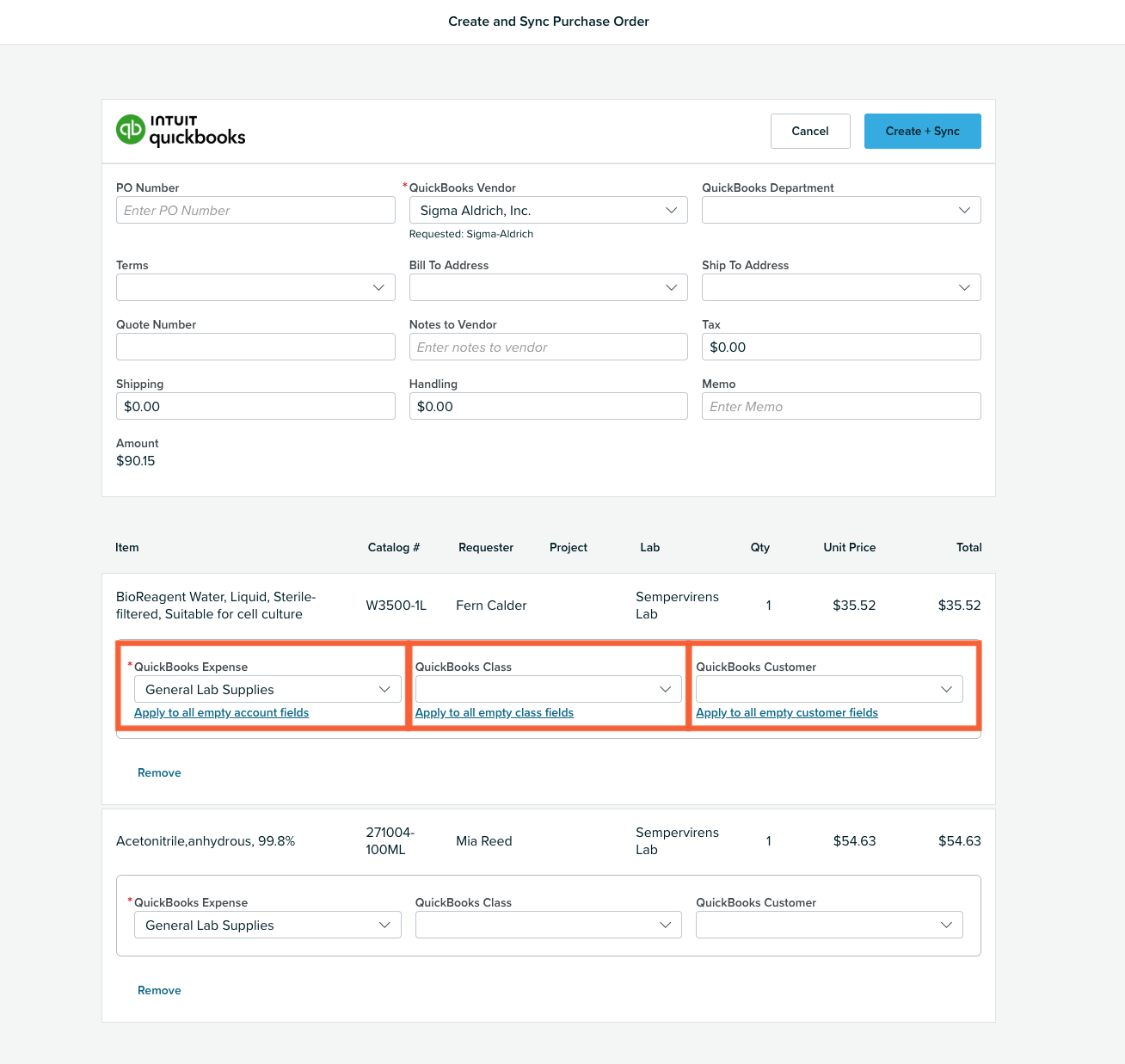Screen dimensions: 1125x1064
Task: Open QuickBooks Expense dropdown for Acetonitrile
Action: coord(267,925)
